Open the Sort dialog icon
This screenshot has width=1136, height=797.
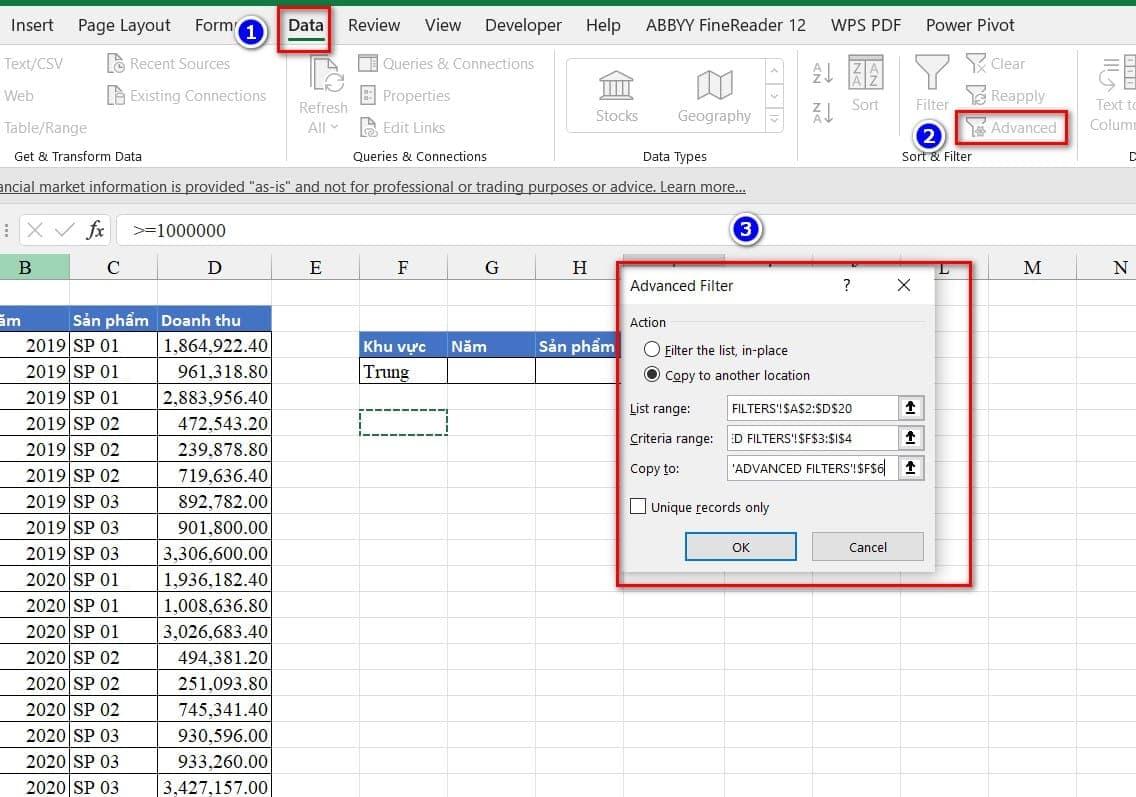pyautogui.click(x=865, y=84)
